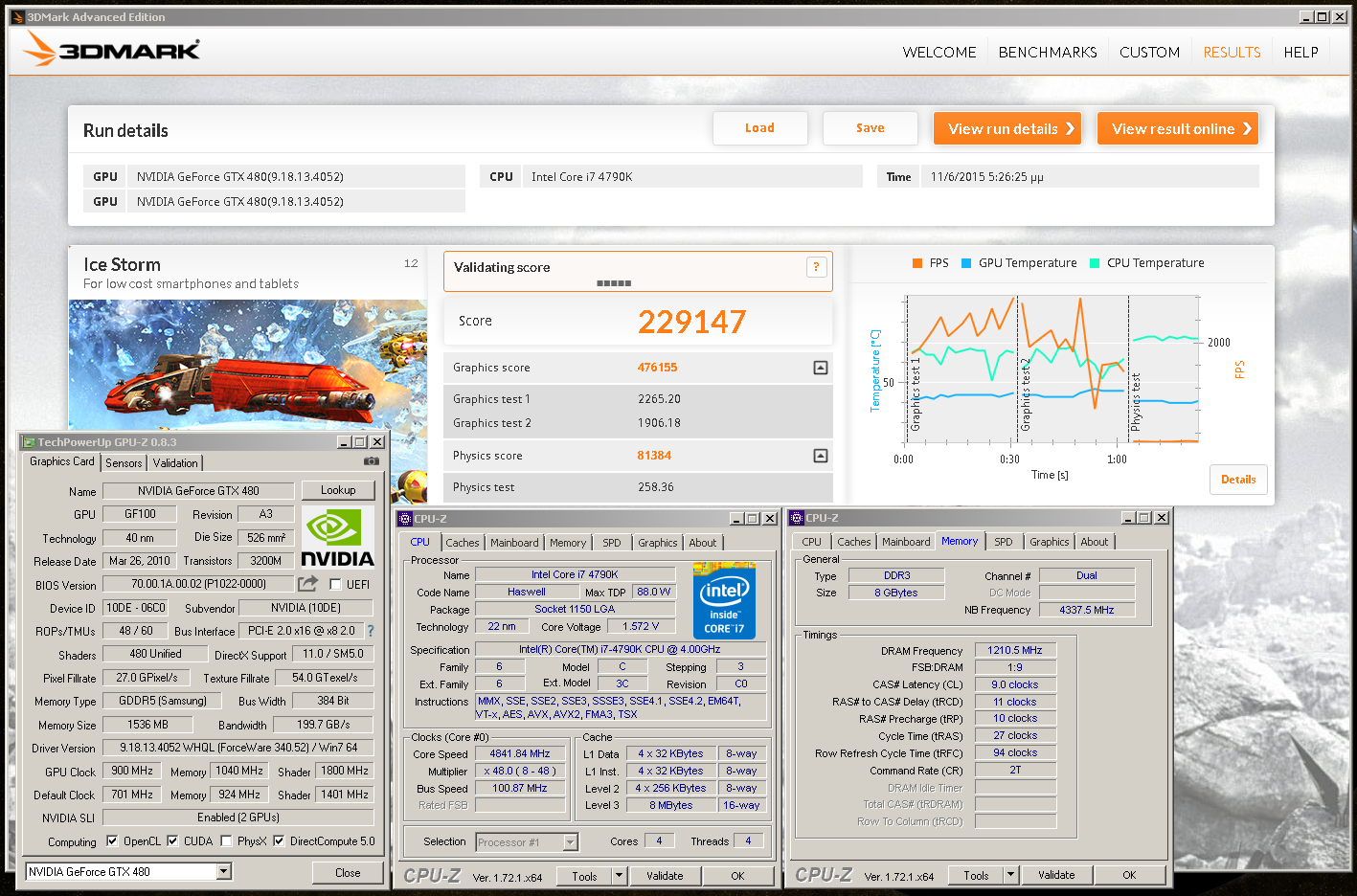Open Tools dropdown arrow in left CPU-Z
Screen dimensions: 1357x896
click(x=619, y=876)
